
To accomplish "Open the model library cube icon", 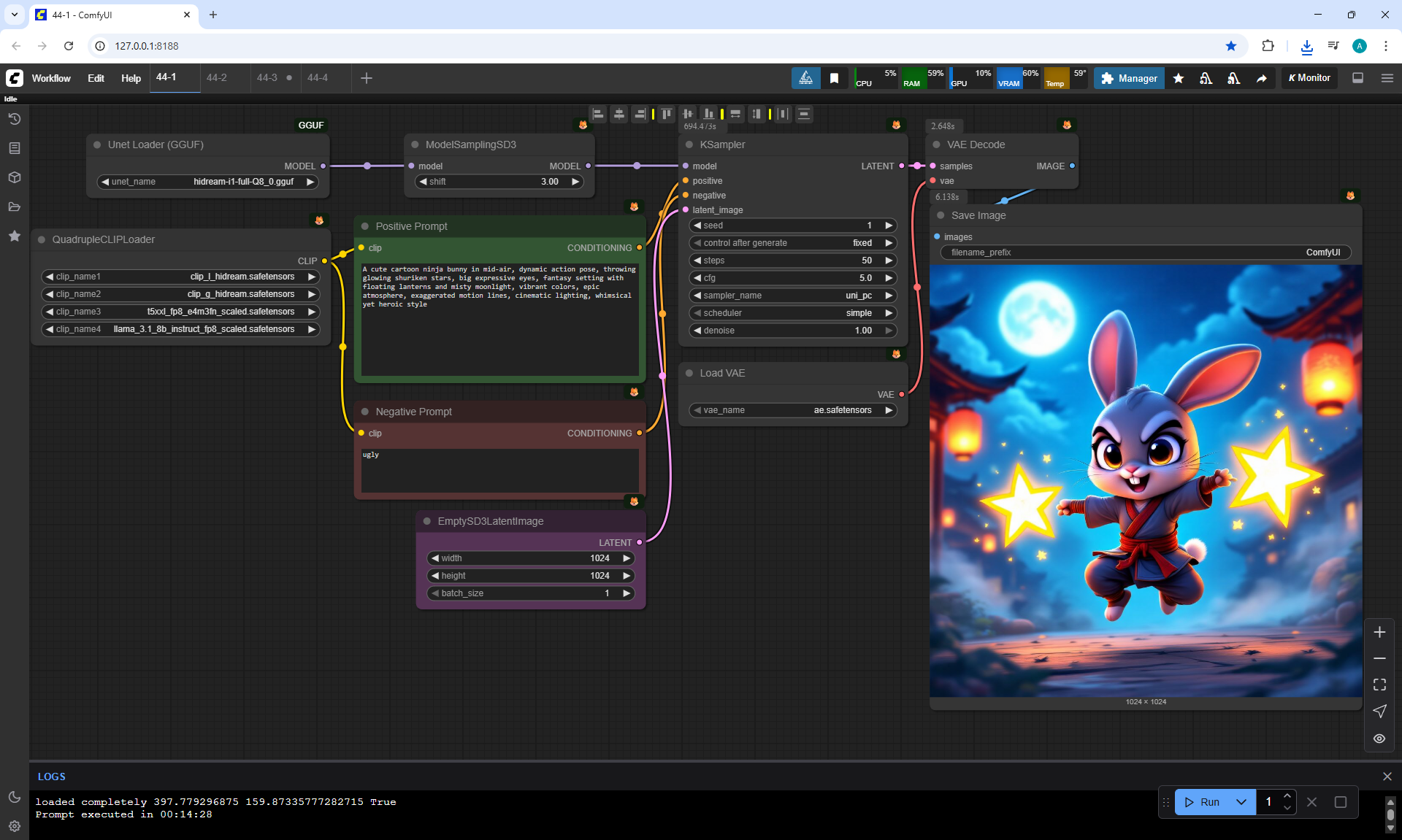I will click(14, 177).
